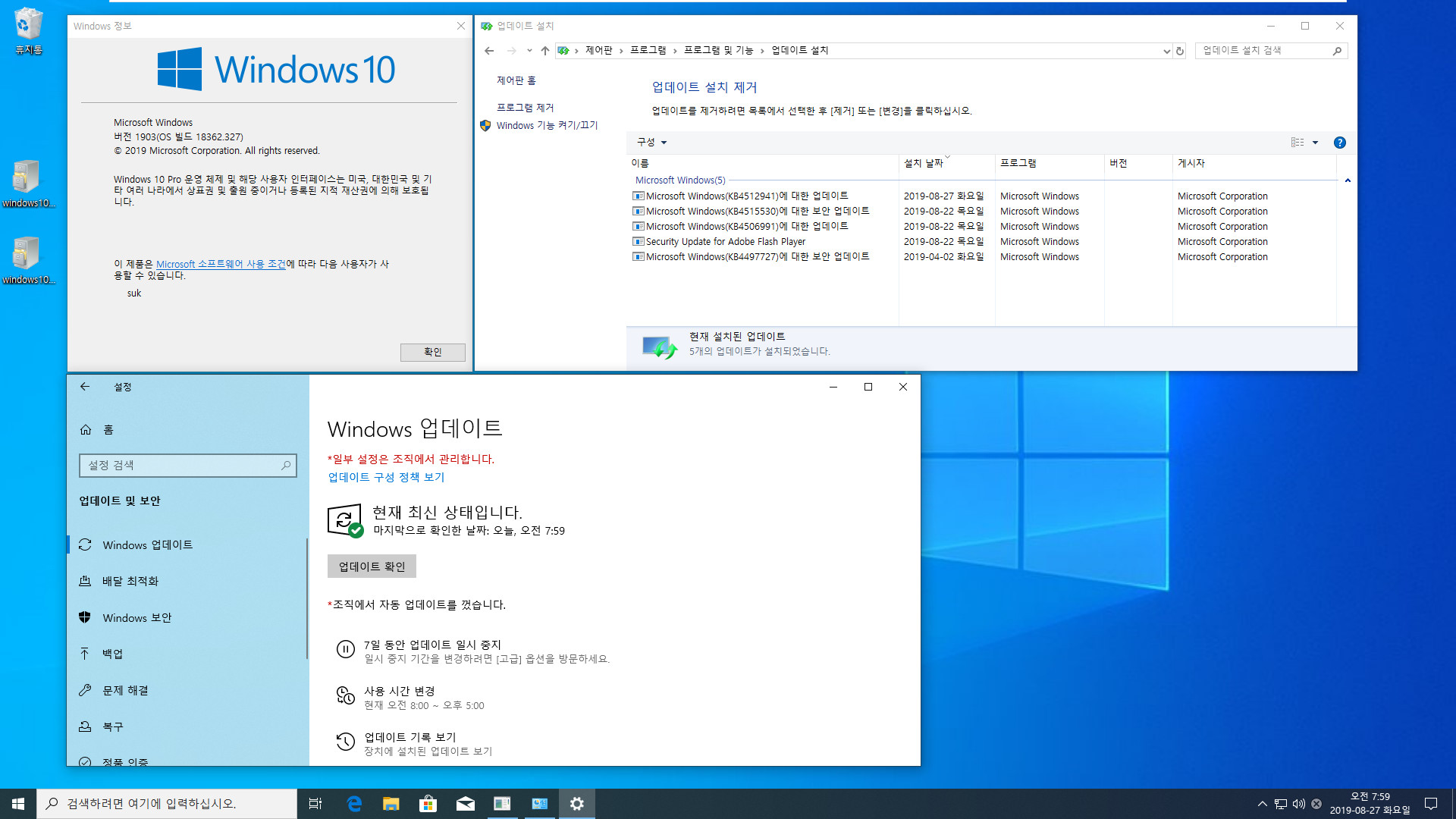Open the Action Center notification icon

pyautogui.click(x=1431, y=804)
